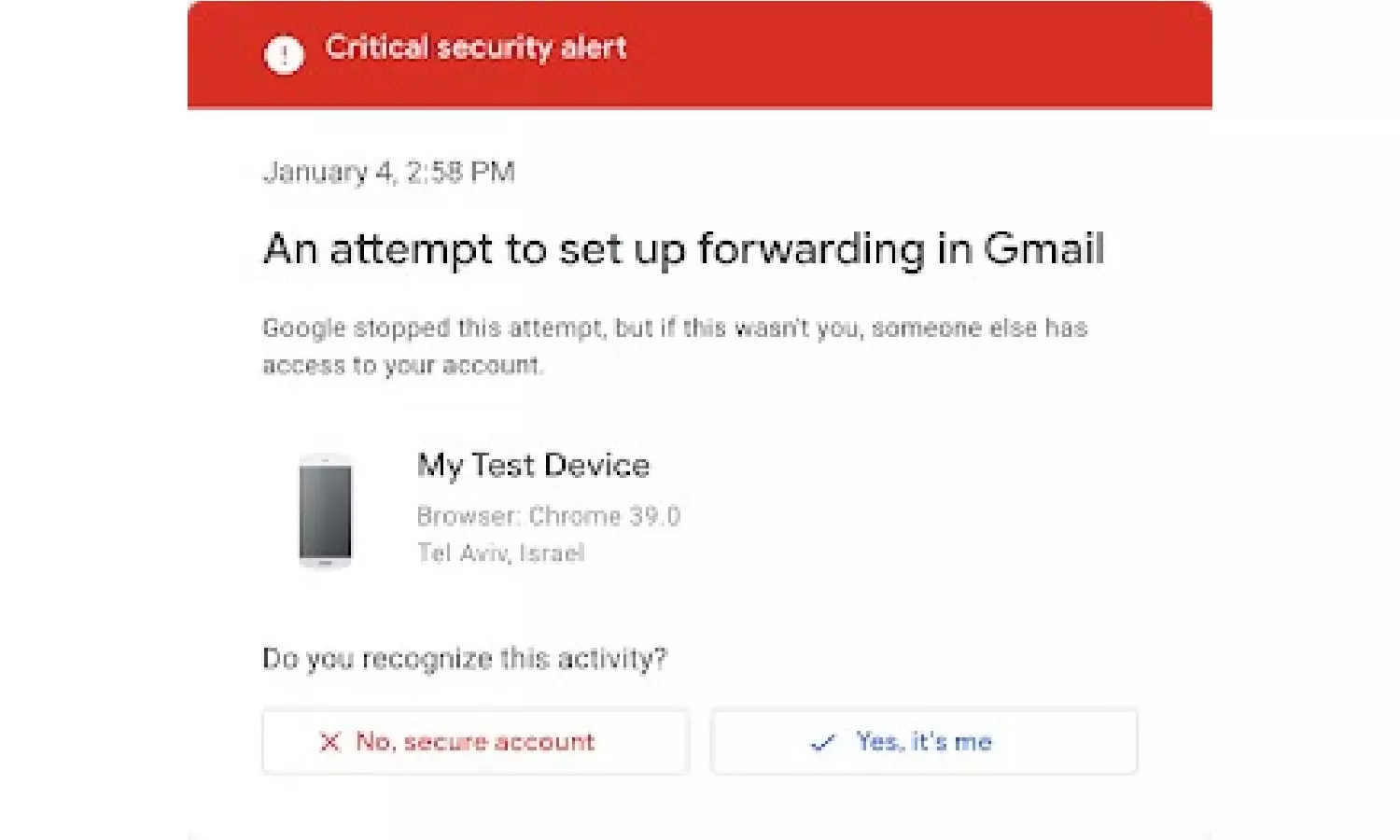Click the "Tel Aviv, Israel" location text
The width and height of the screenshot is (1400, 840).
pos(500,553)
